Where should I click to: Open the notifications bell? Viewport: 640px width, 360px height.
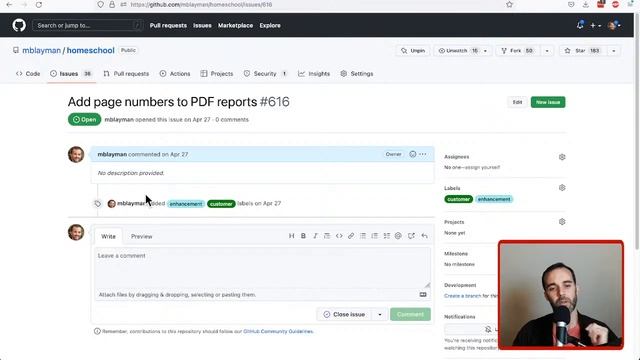coord(580,25)
